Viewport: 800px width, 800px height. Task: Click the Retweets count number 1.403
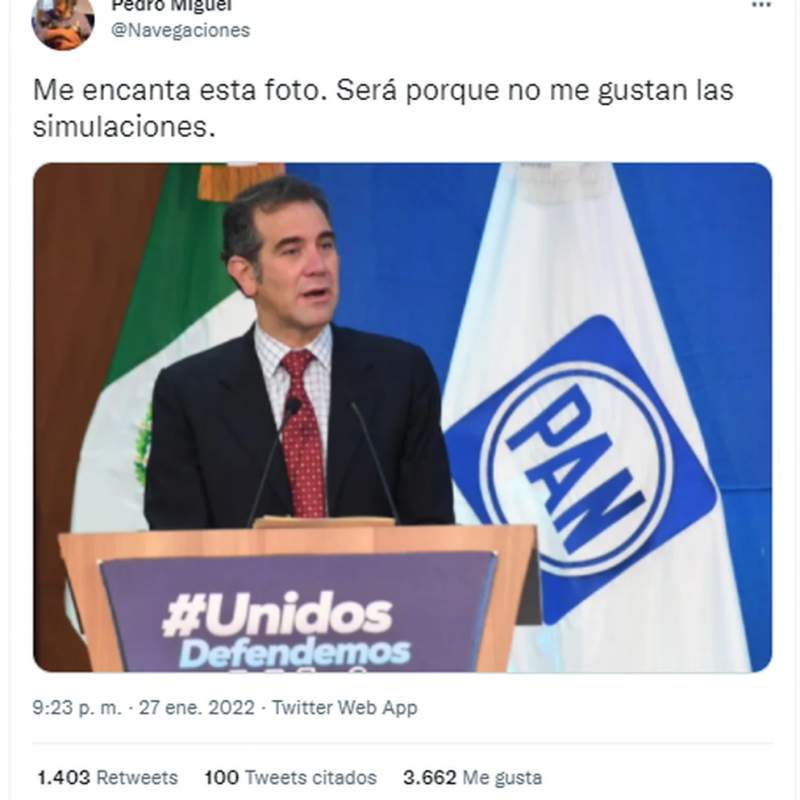(64, 777)
